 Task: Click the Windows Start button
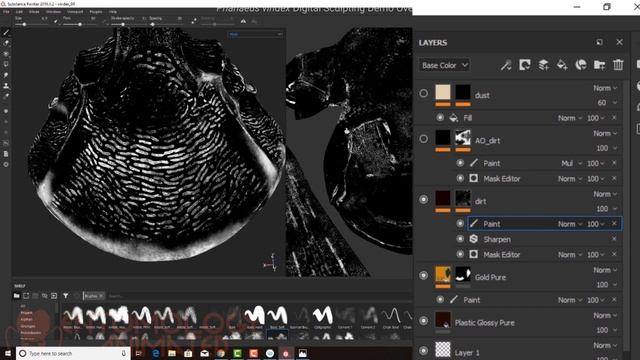8,353
